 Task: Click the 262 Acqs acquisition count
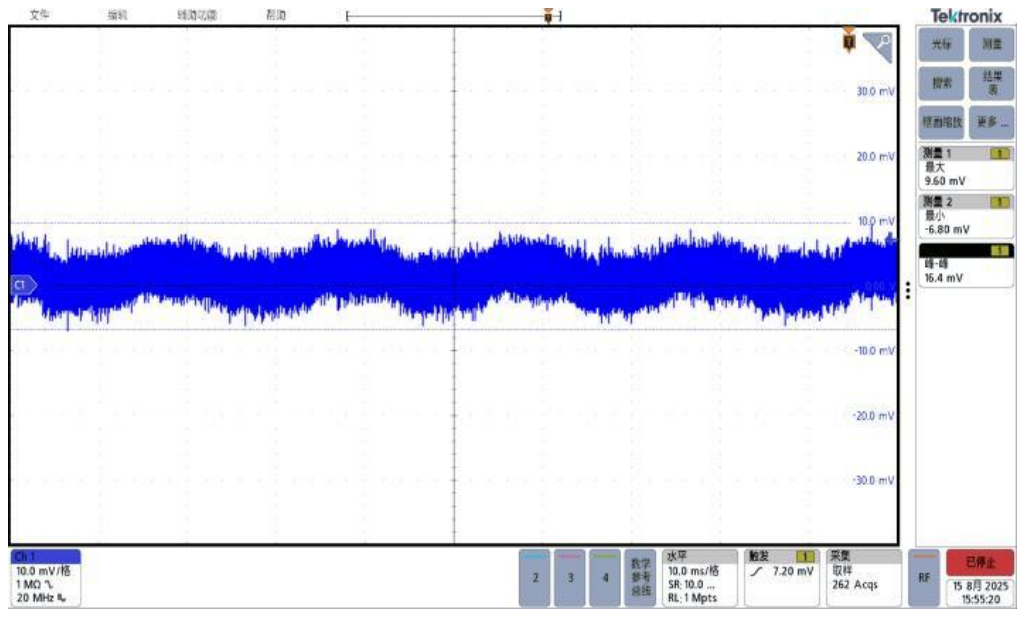coord(854,584)
